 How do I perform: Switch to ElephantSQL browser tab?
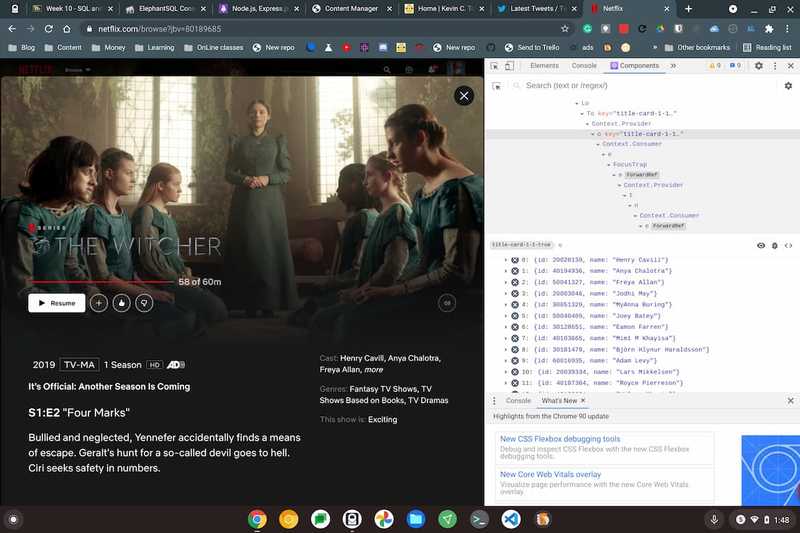(165, 9)
